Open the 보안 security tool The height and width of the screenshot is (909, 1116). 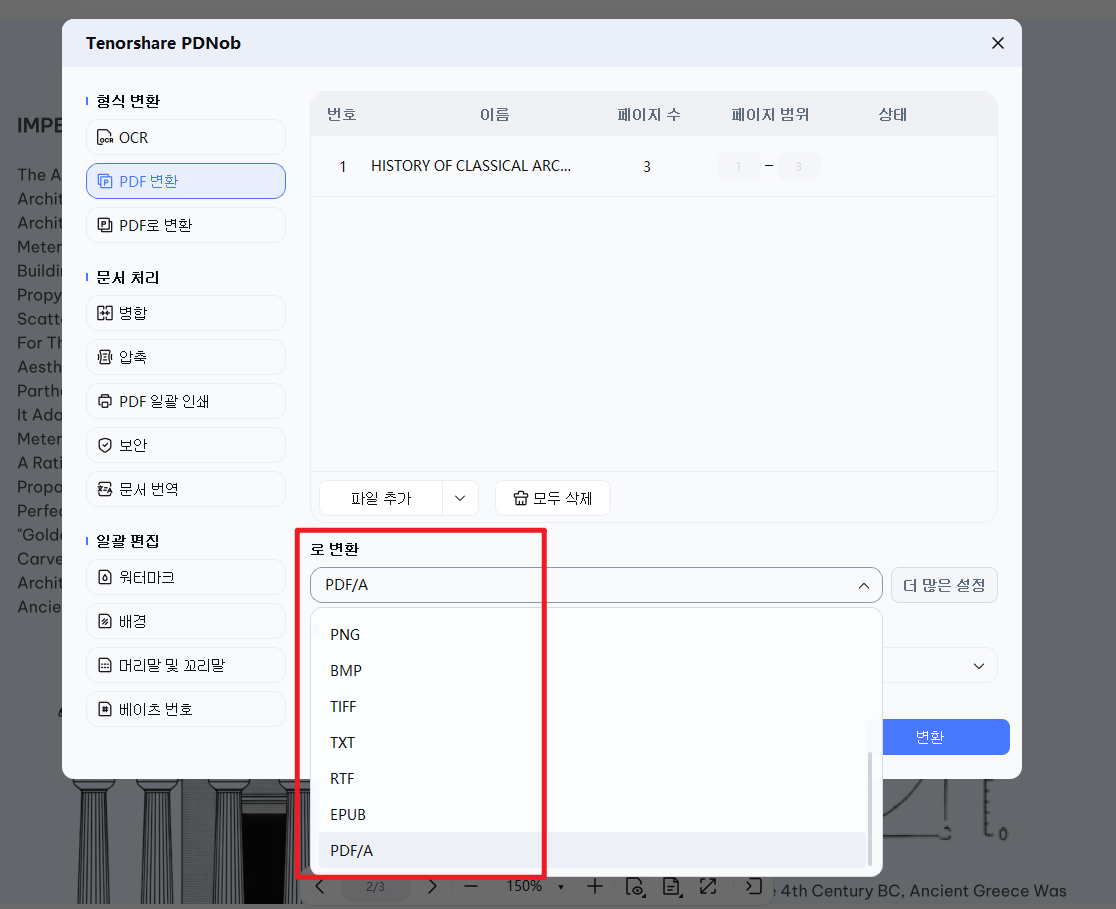click(x=186, y=446)
